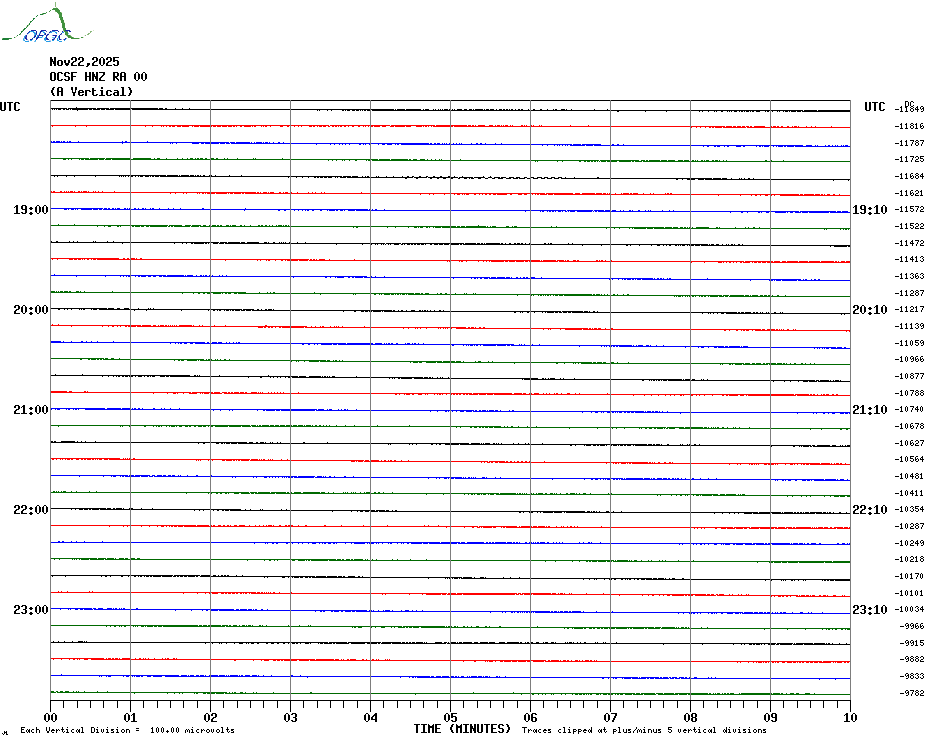930x744 pixels.
Task: Select the -9782 offset value at bottom right
Action: (911, 693)
